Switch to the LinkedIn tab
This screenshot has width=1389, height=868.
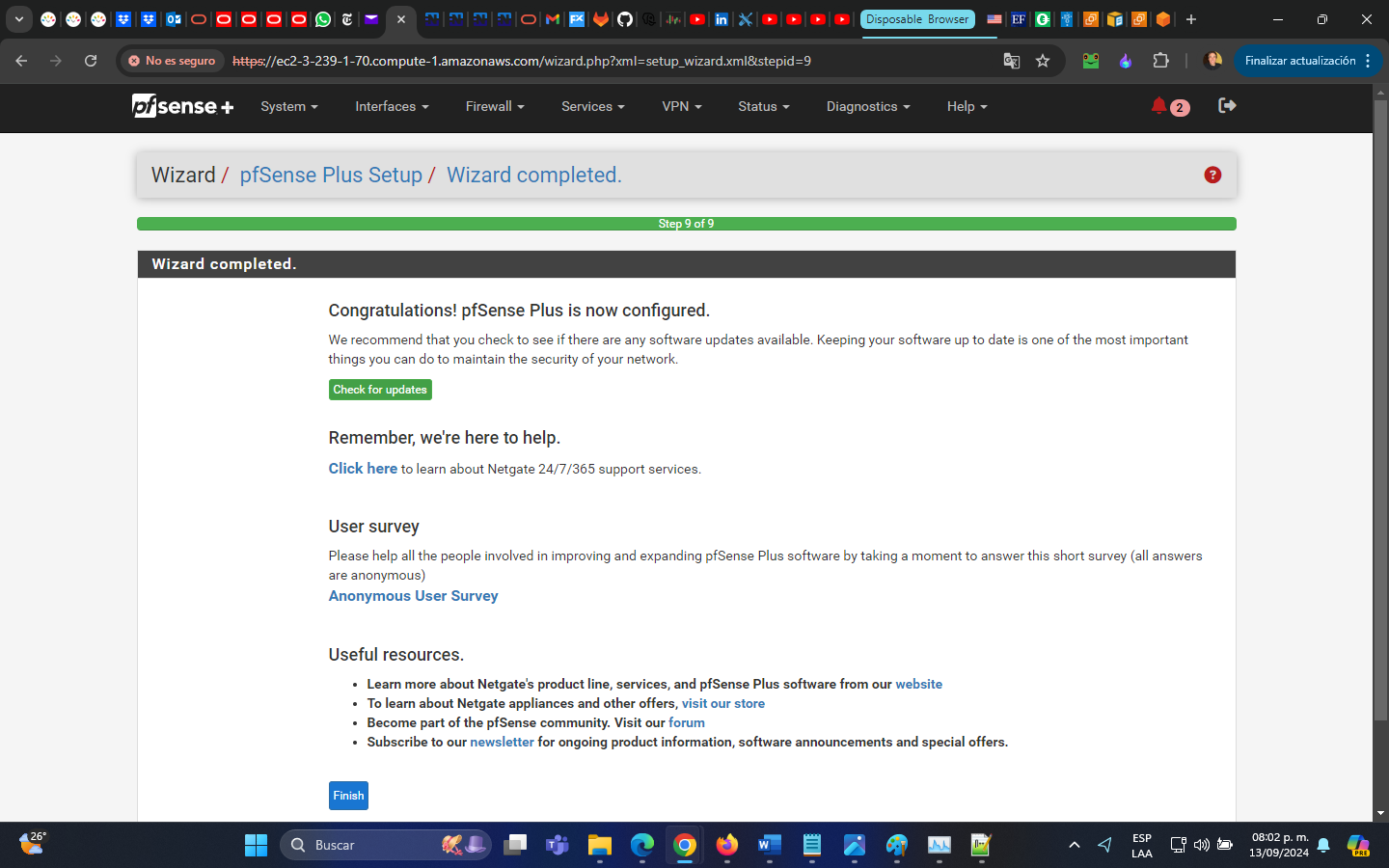722,19
